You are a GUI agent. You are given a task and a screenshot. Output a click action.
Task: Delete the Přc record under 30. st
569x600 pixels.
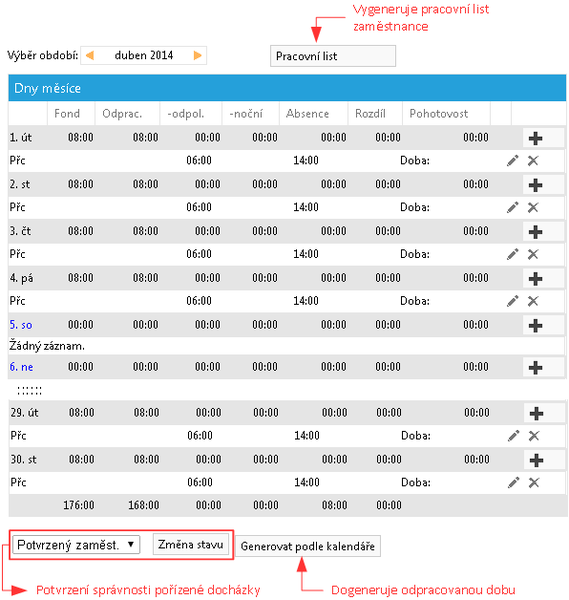click(534, 483)
